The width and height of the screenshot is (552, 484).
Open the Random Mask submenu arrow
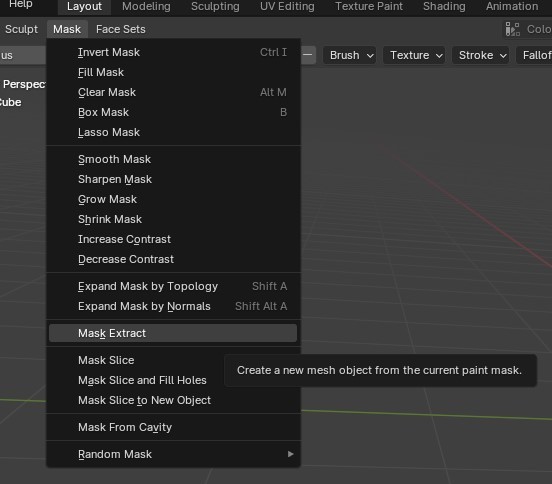click(x=290, y=454)
